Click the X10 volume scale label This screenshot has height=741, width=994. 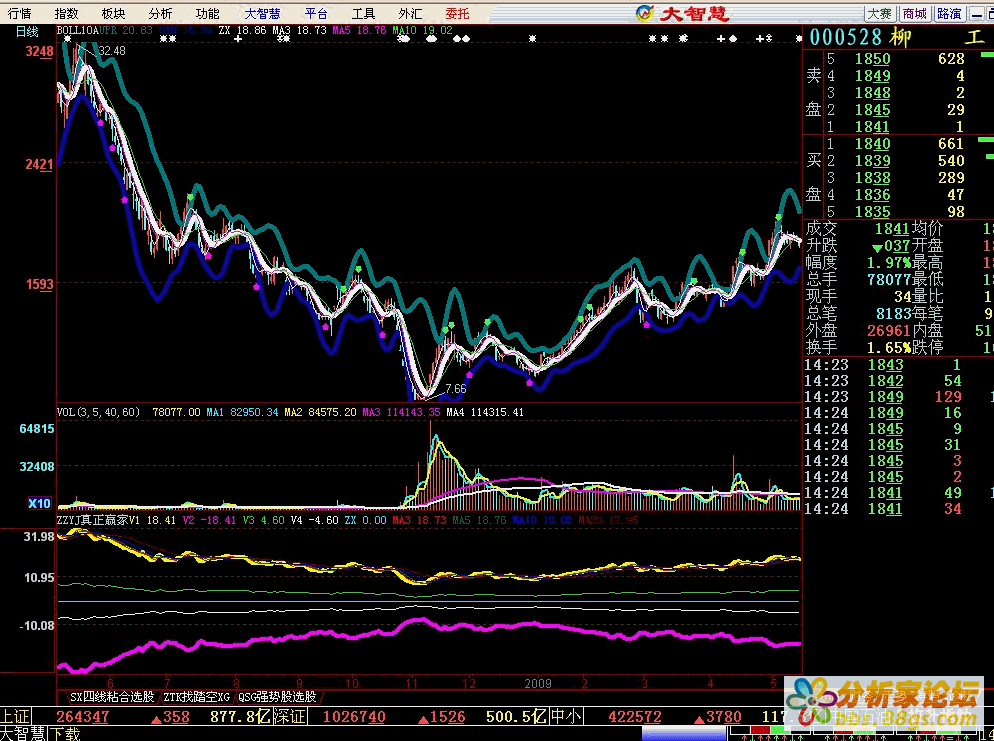tap(39, 503)
